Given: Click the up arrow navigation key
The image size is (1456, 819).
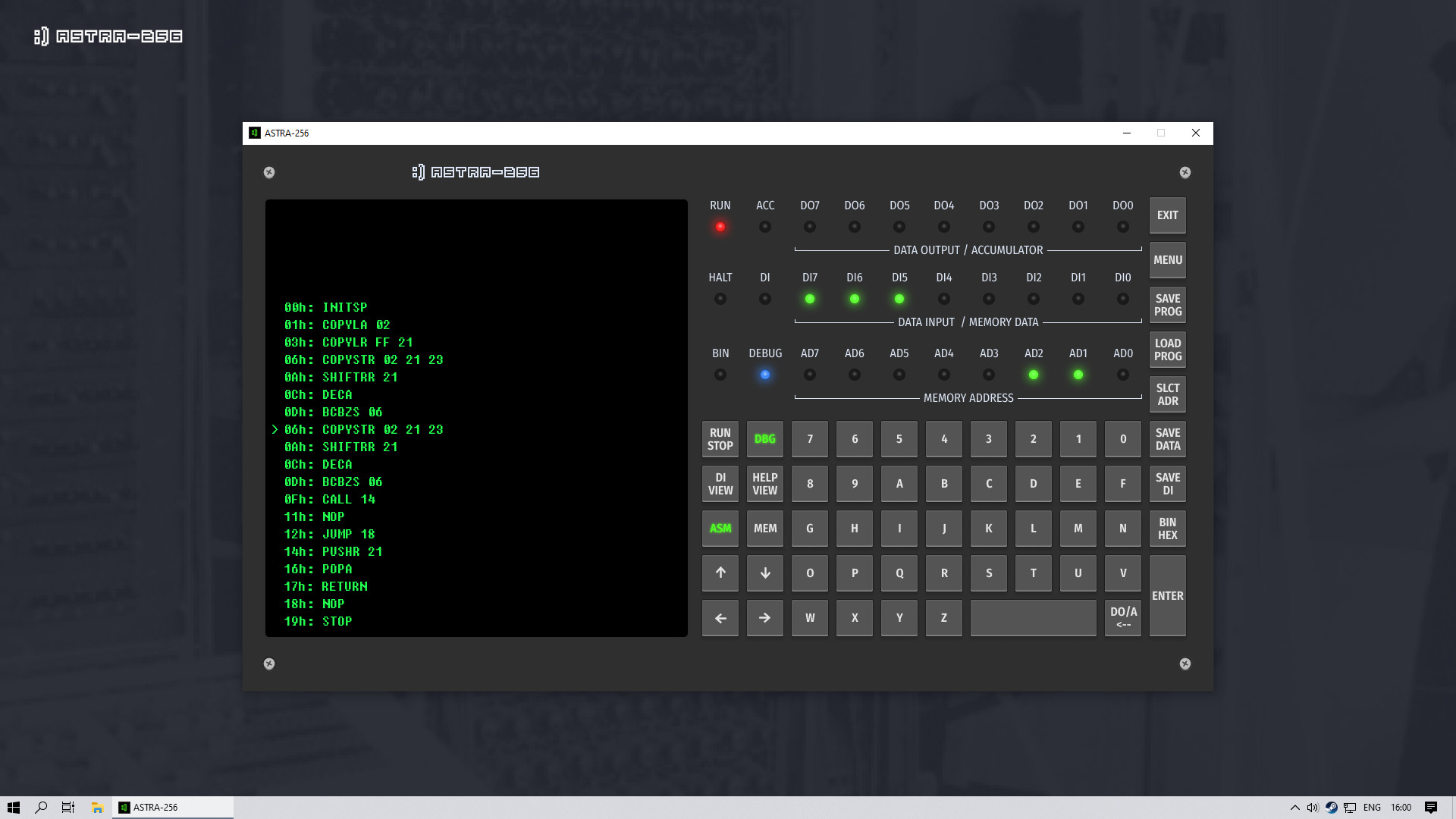Looking at the screenshot, I should (720, 573).
